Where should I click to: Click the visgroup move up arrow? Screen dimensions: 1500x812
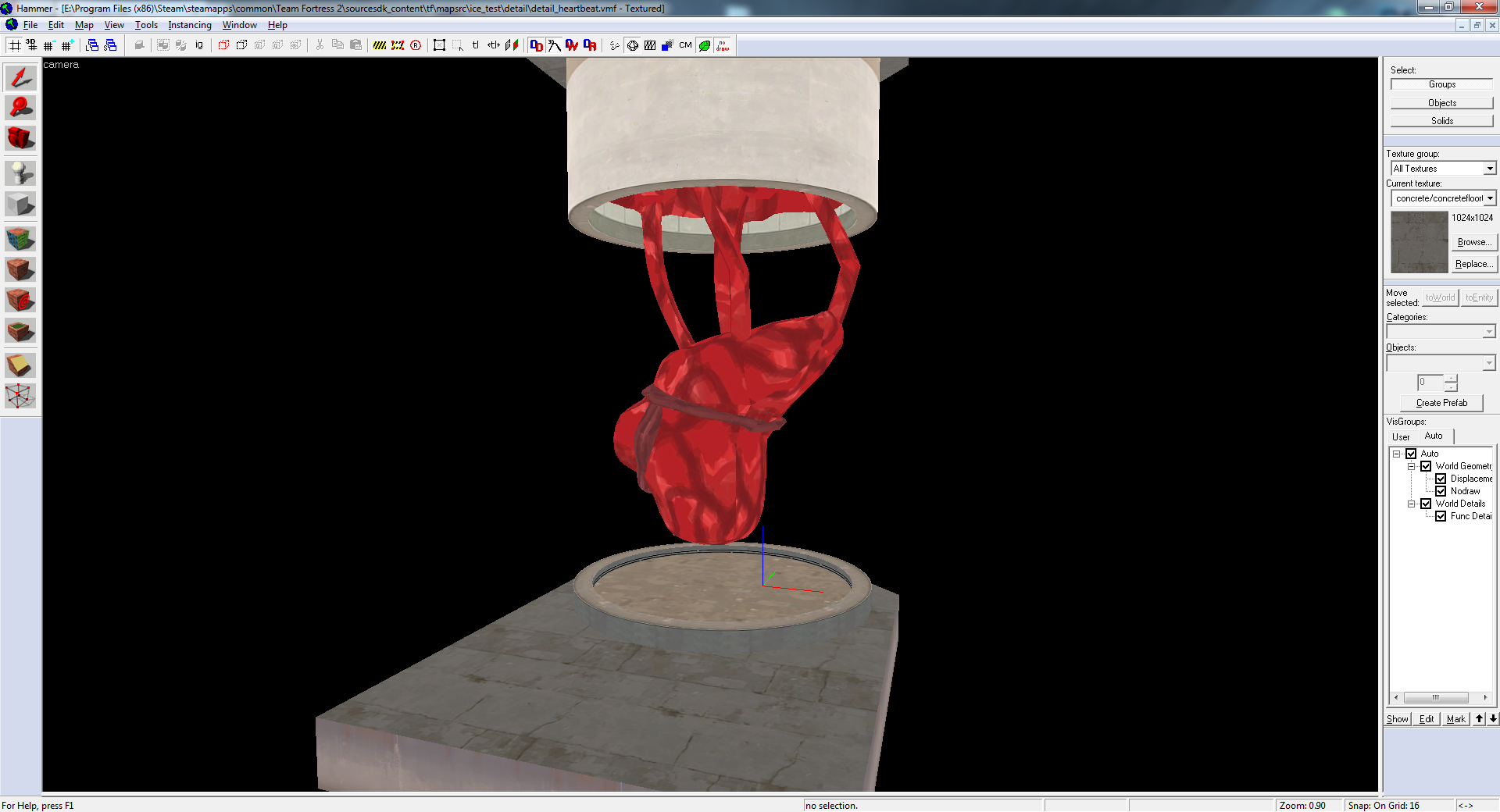pos(1479,719)
